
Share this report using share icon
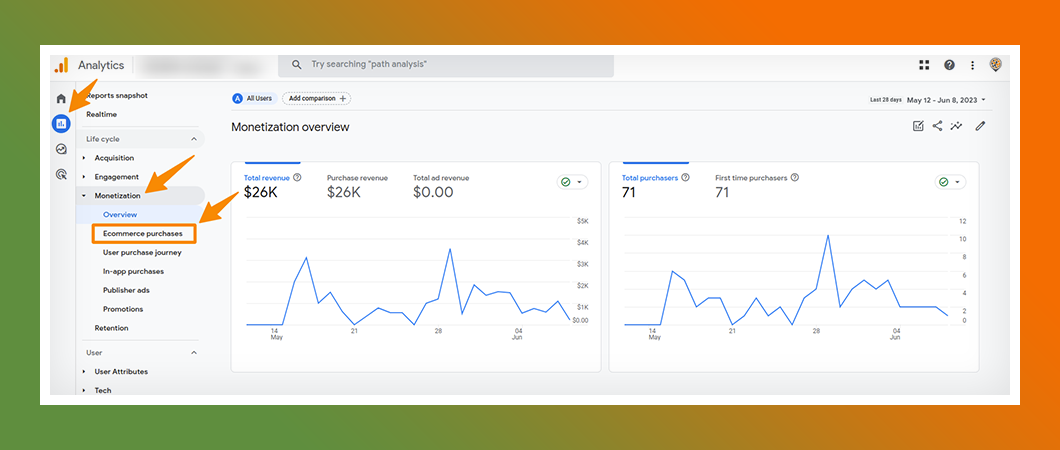click(x=937, y=126)
